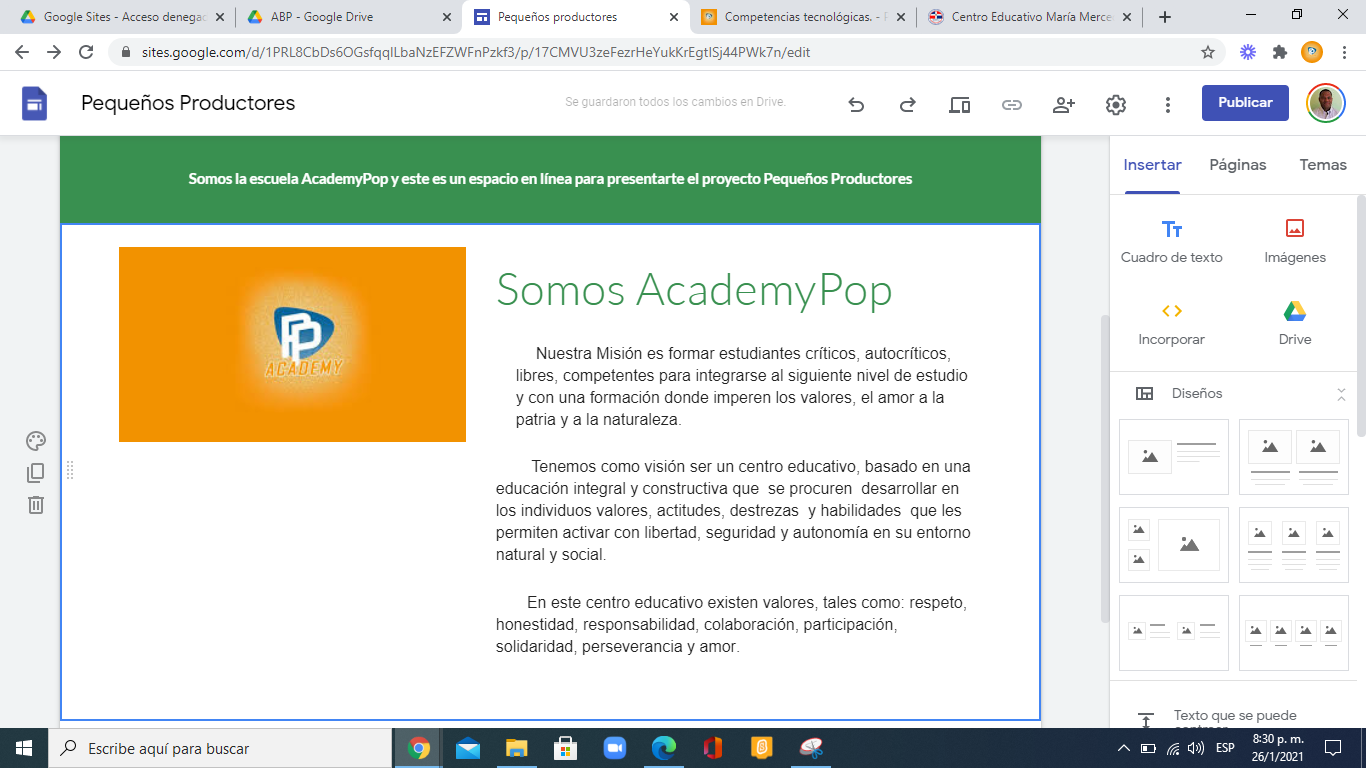Delete the section with trash icon
1366x768 pixels.
(x=36, y=505)
